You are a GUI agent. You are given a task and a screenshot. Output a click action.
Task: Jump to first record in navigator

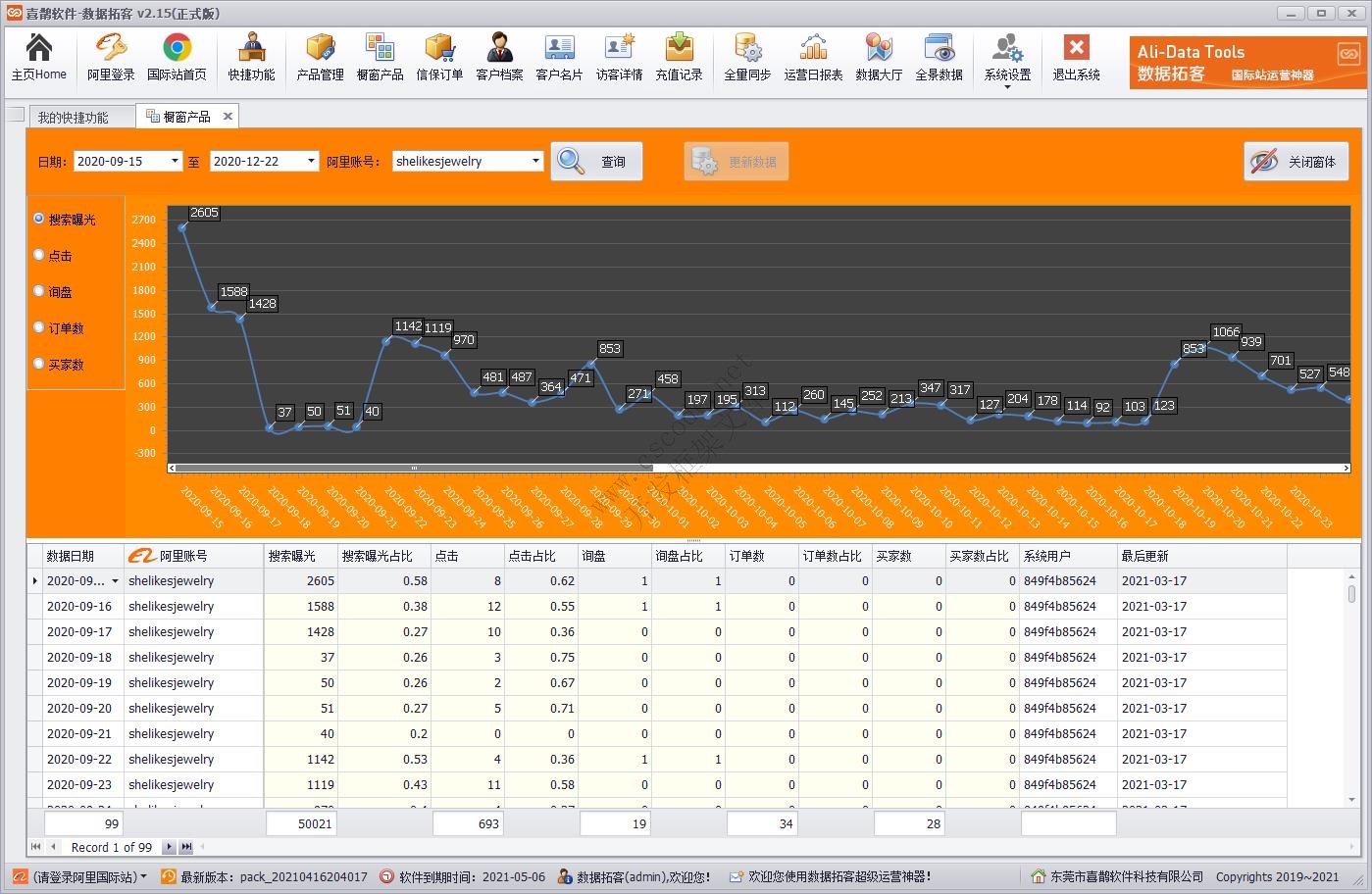36,847
